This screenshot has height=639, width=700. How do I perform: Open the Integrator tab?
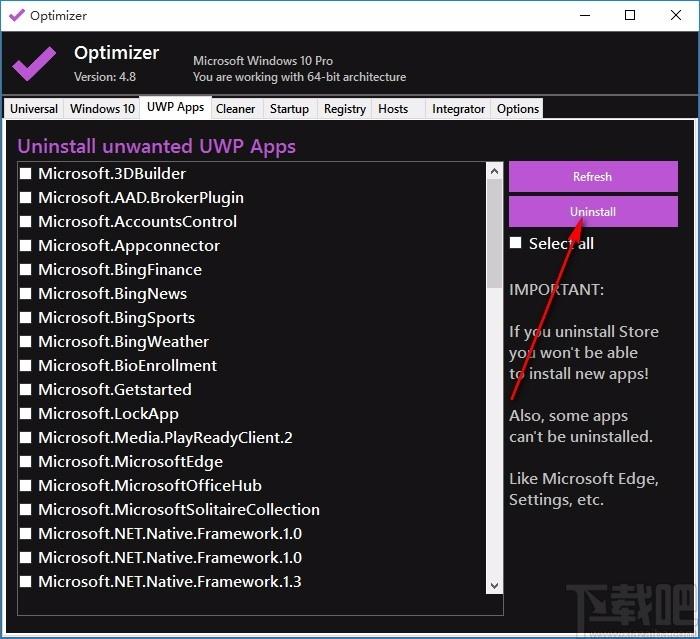pyautogui.click(x=458, y=109)
